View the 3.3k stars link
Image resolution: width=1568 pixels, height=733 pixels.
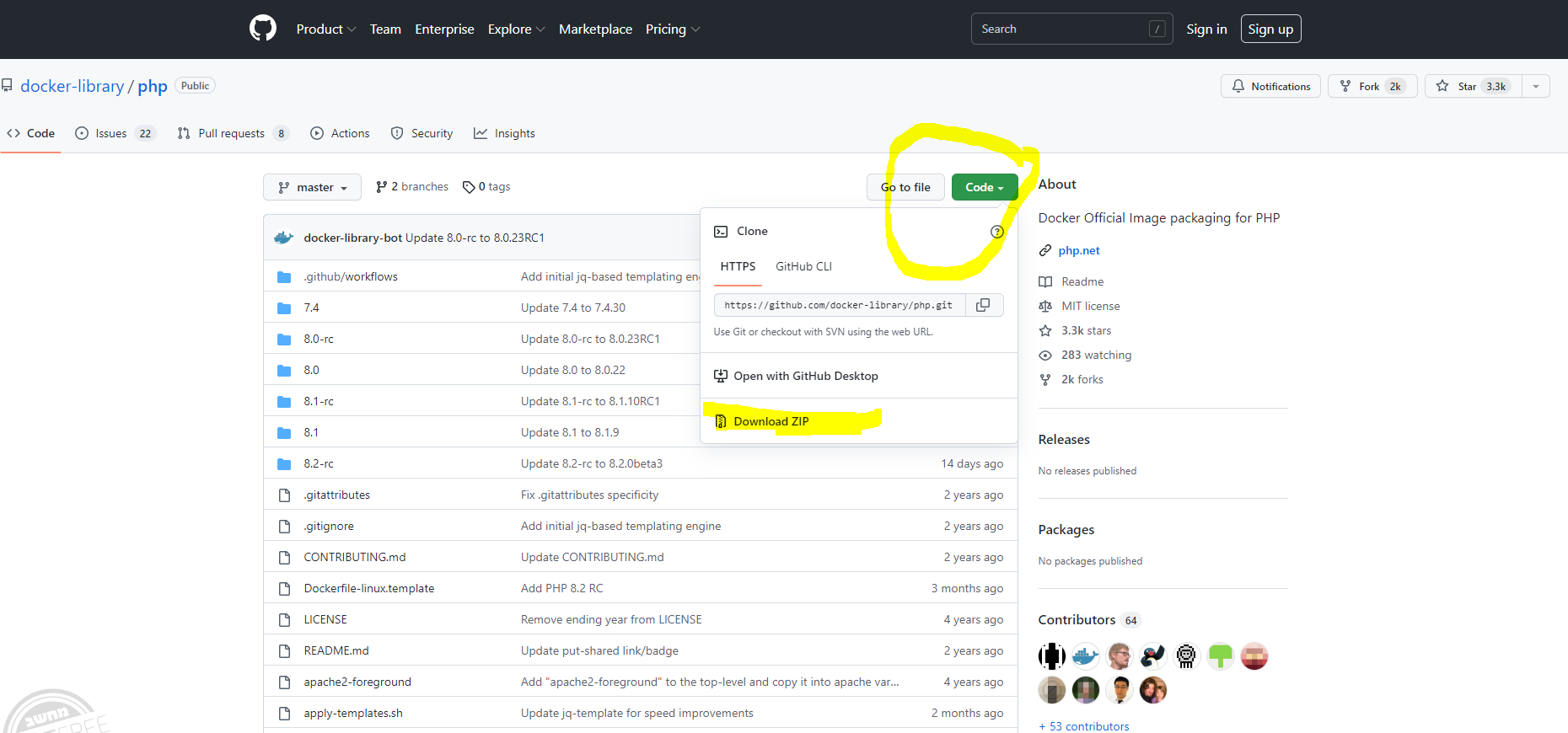(1086, 330)
